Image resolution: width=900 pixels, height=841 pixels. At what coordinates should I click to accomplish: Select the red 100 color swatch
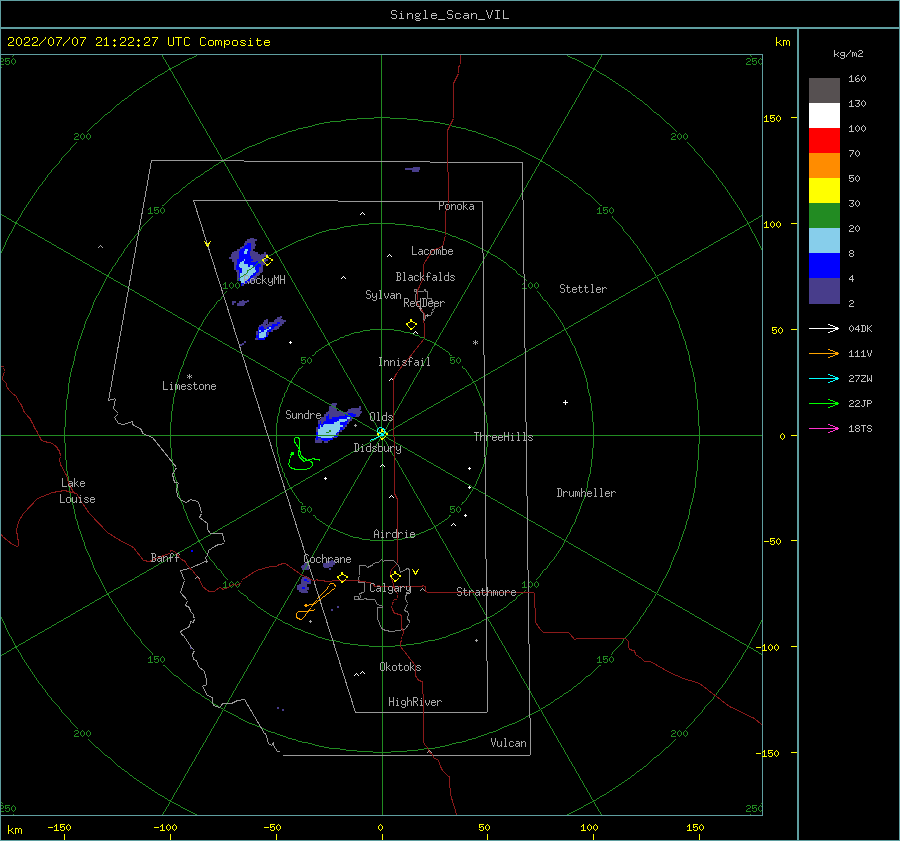coord(824,140)
